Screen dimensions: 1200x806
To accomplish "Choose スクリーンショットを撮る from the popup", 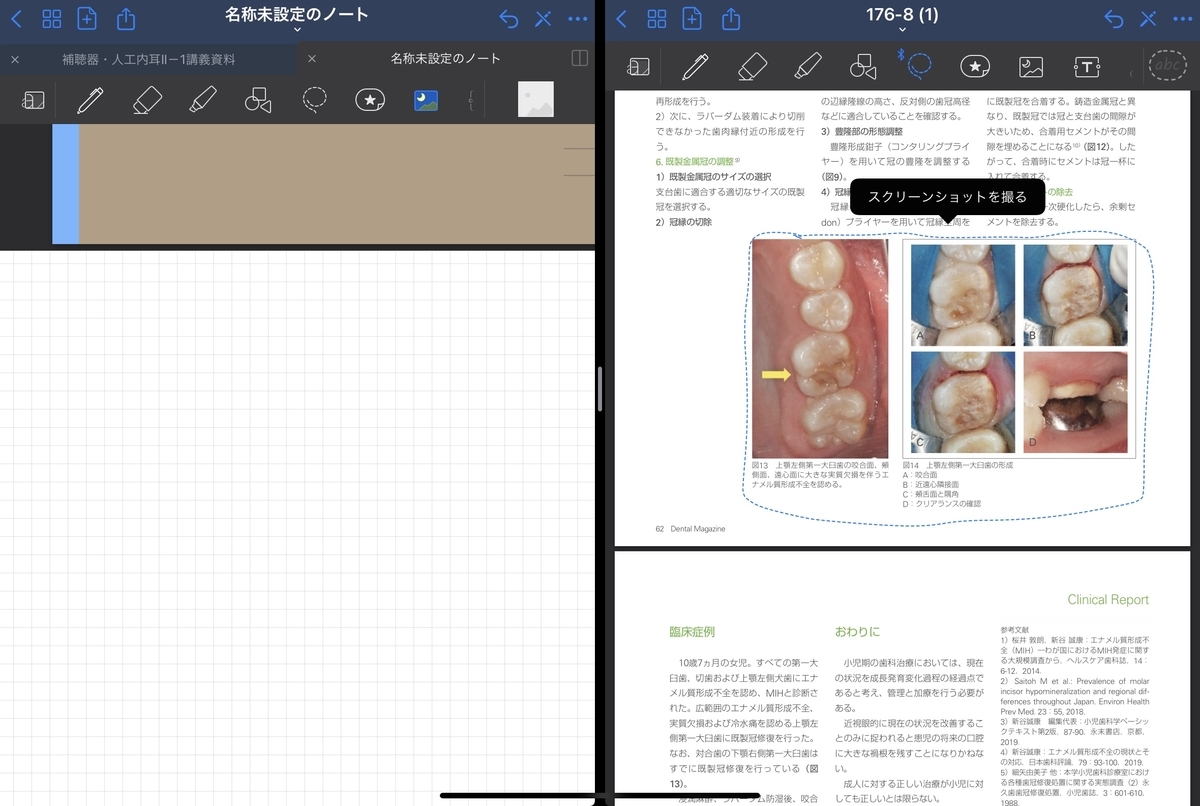I will pyautogui.click(x=947, y=197).
